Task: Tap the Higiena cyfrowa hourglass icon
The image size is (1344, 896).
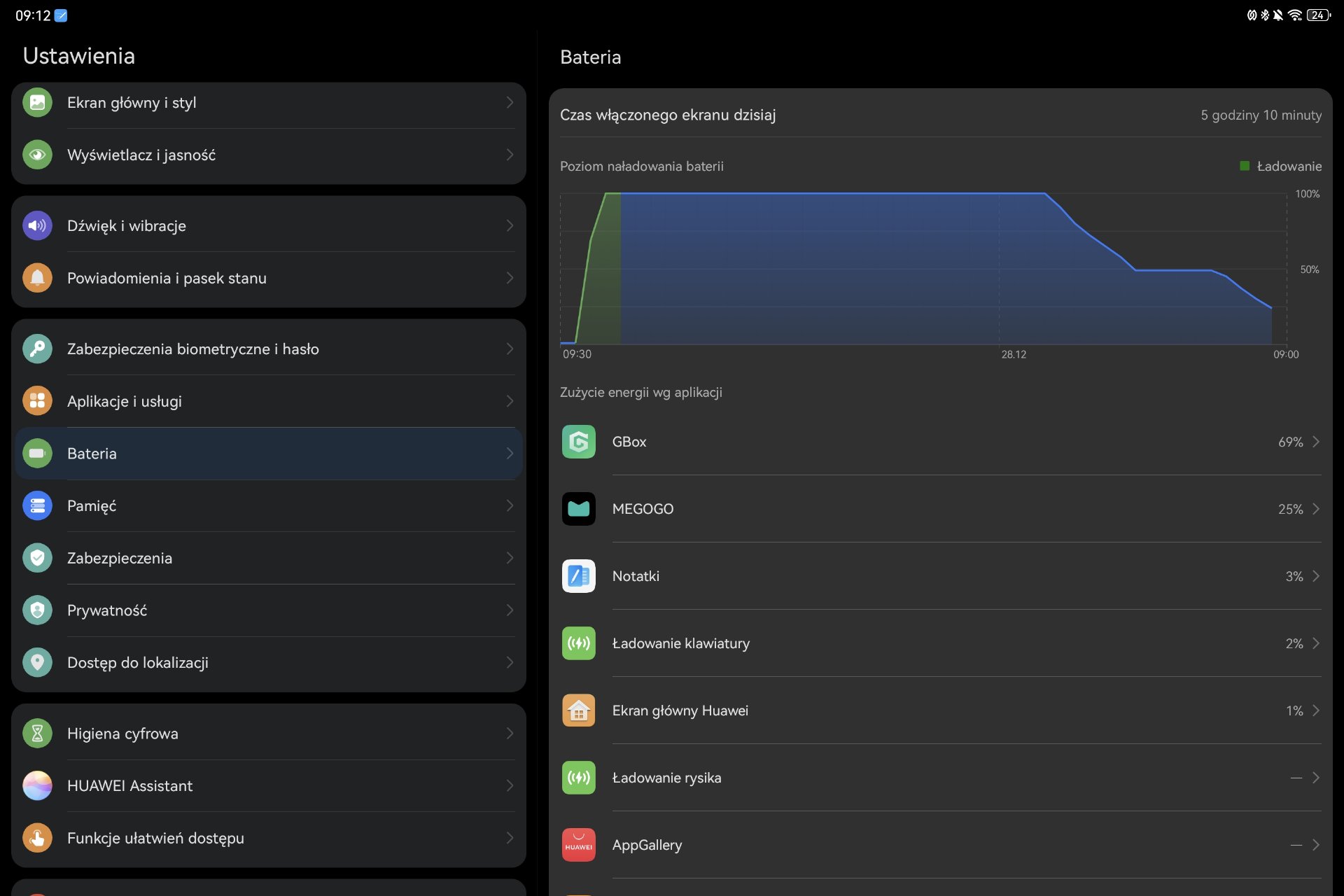Action: tap(37, 734)
